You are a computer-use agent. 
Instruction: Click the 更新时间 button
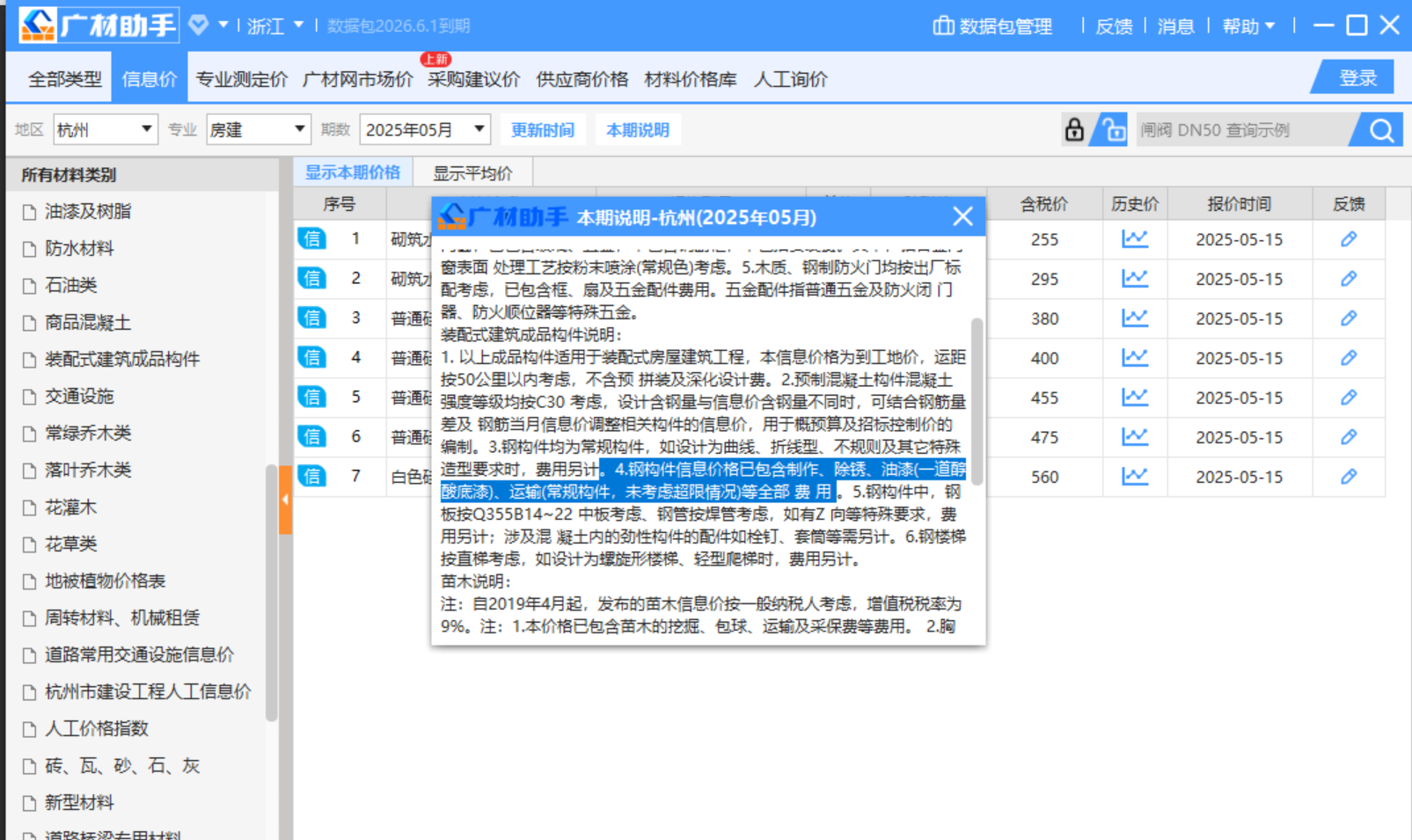[x=543, y=130]
